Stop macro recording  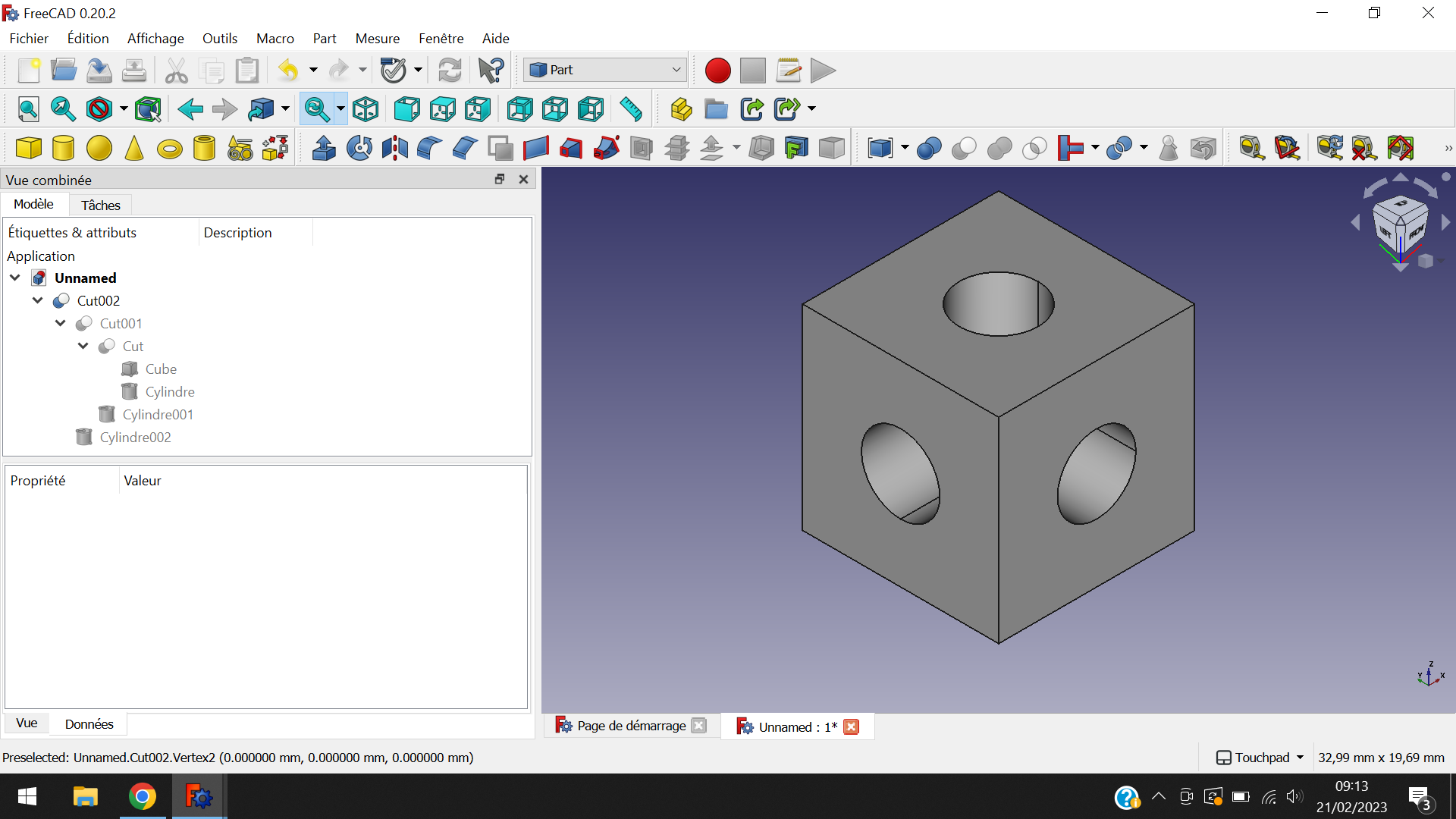[753, 71]
